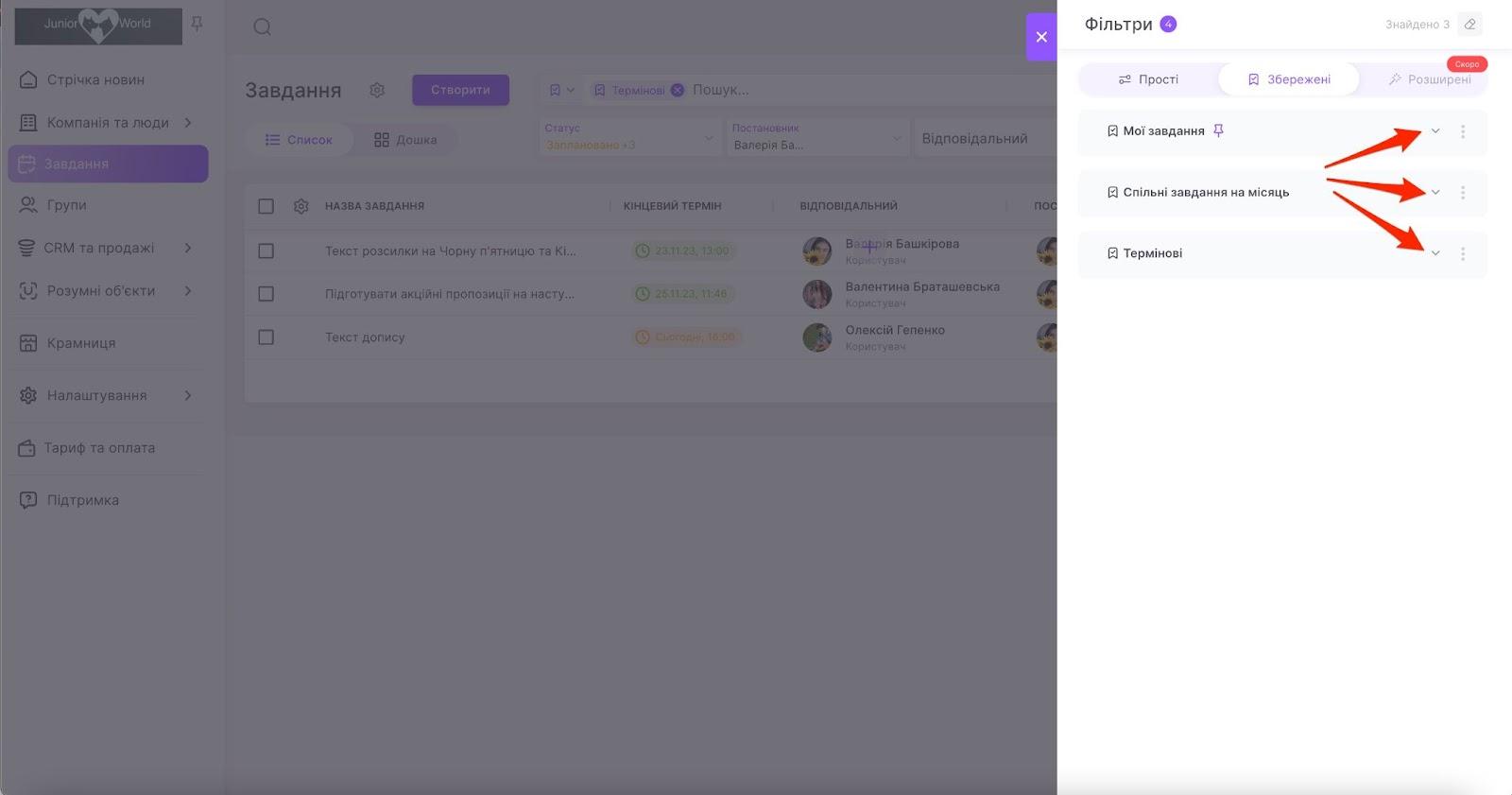The width and height of the screenshot is (1512, 795).
Task: Open the saved filters bookmark dropdown
Action: tap(561, 90)
